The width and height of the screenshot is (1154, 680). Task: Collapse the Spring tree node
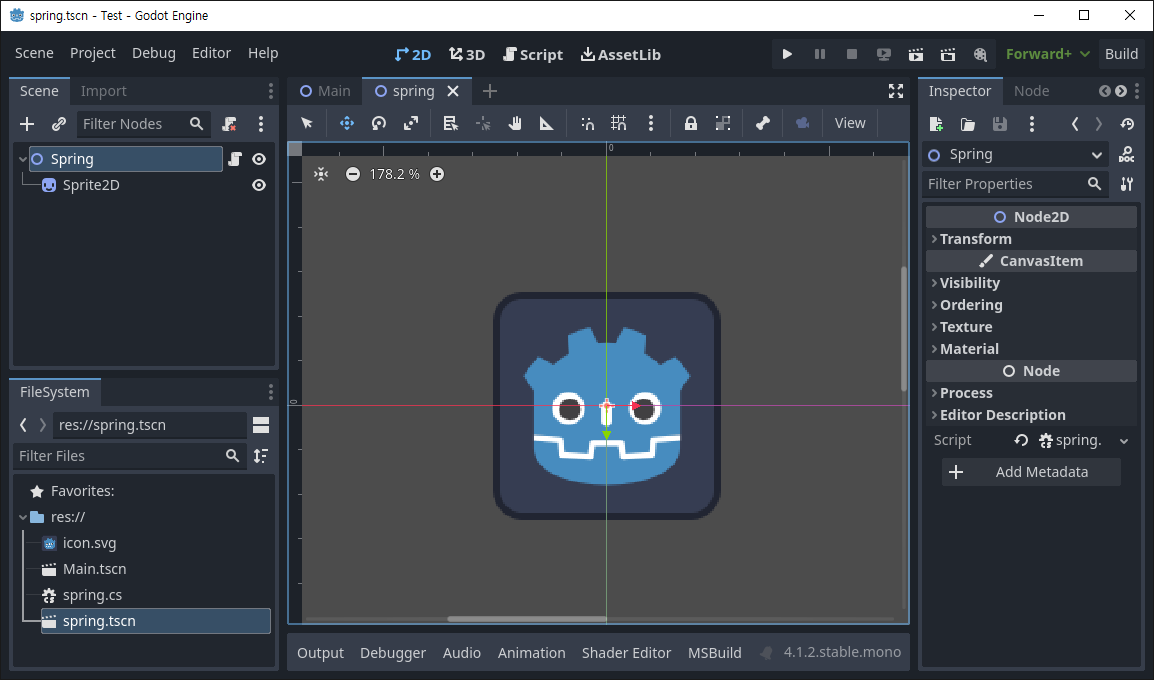click(x=23, y=159)
